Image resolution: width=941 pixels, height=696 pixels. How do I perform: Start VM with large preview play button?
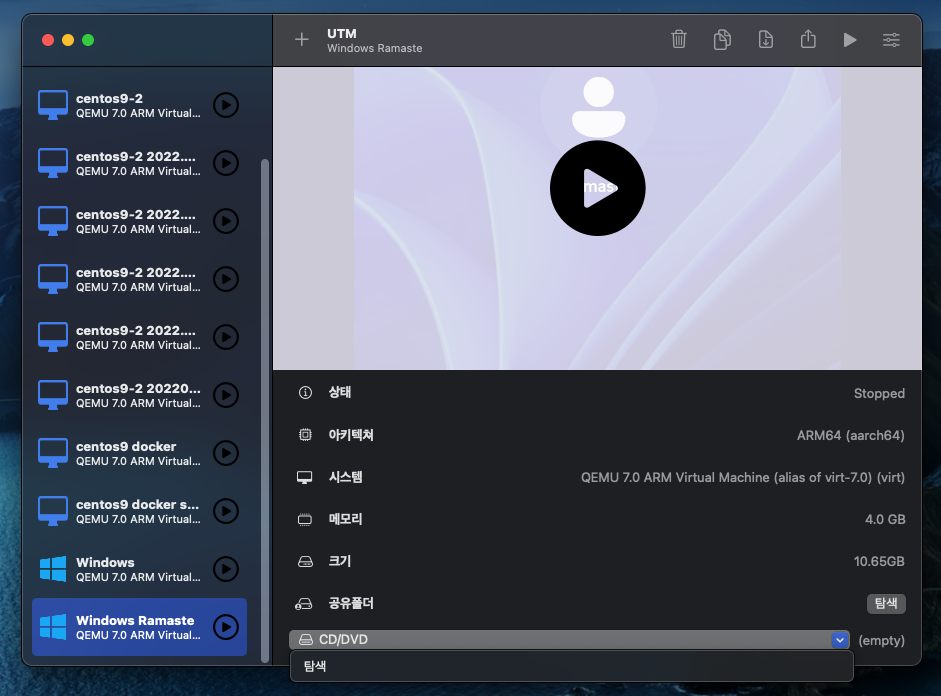coord(598,188)
